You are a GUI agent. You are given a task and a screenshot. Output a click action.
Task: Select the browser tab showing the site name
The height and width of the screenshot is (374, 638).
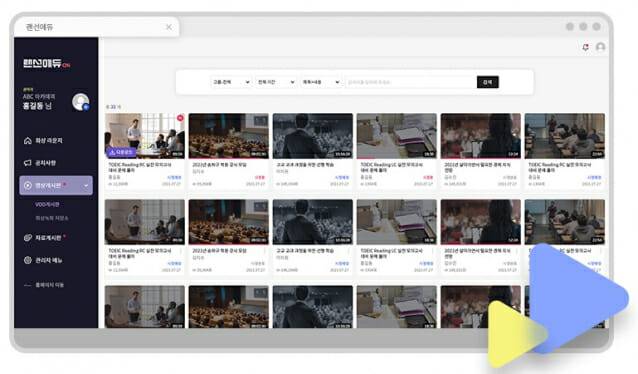point(96,27)
